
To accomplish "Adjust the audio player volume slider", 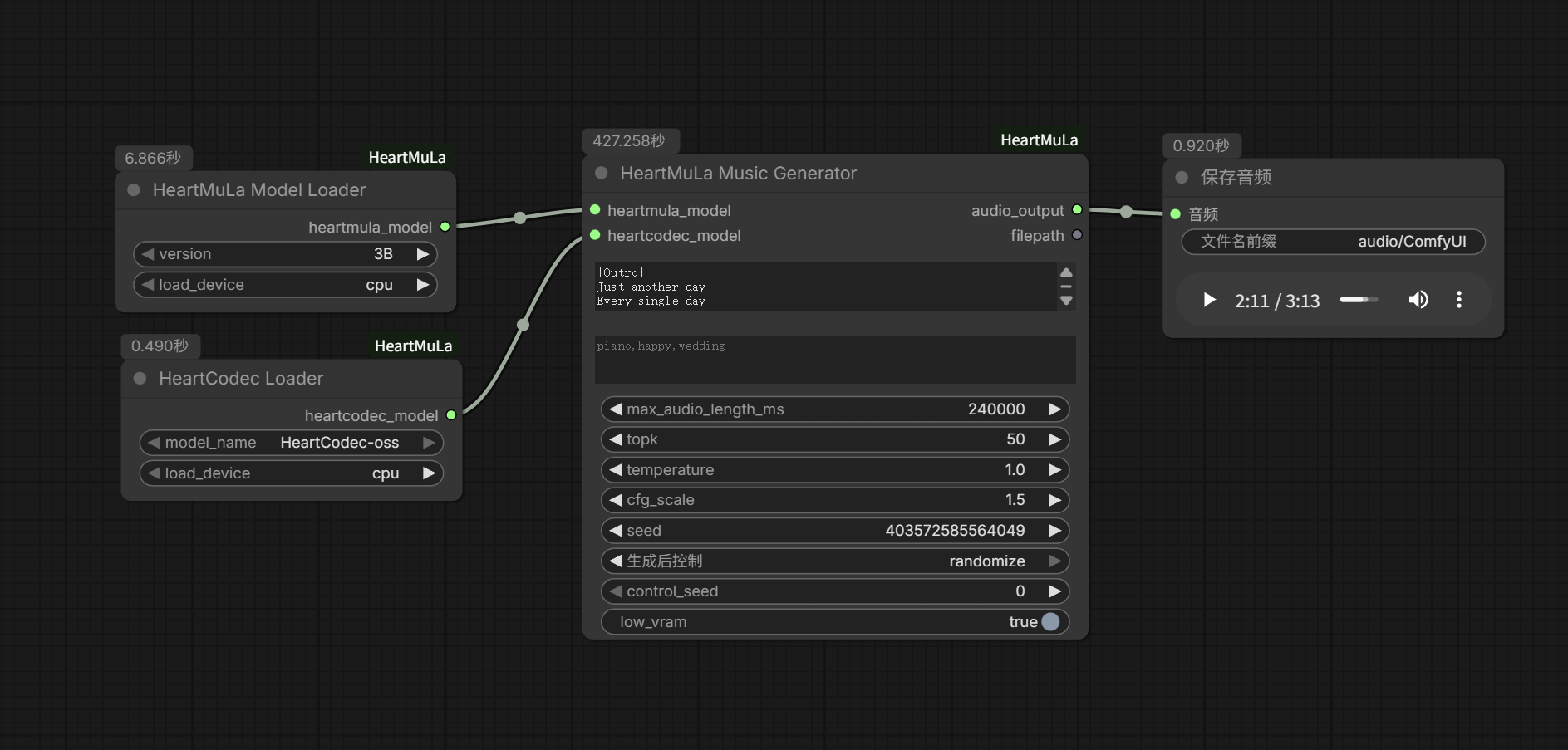I will tap(1359, 300).
